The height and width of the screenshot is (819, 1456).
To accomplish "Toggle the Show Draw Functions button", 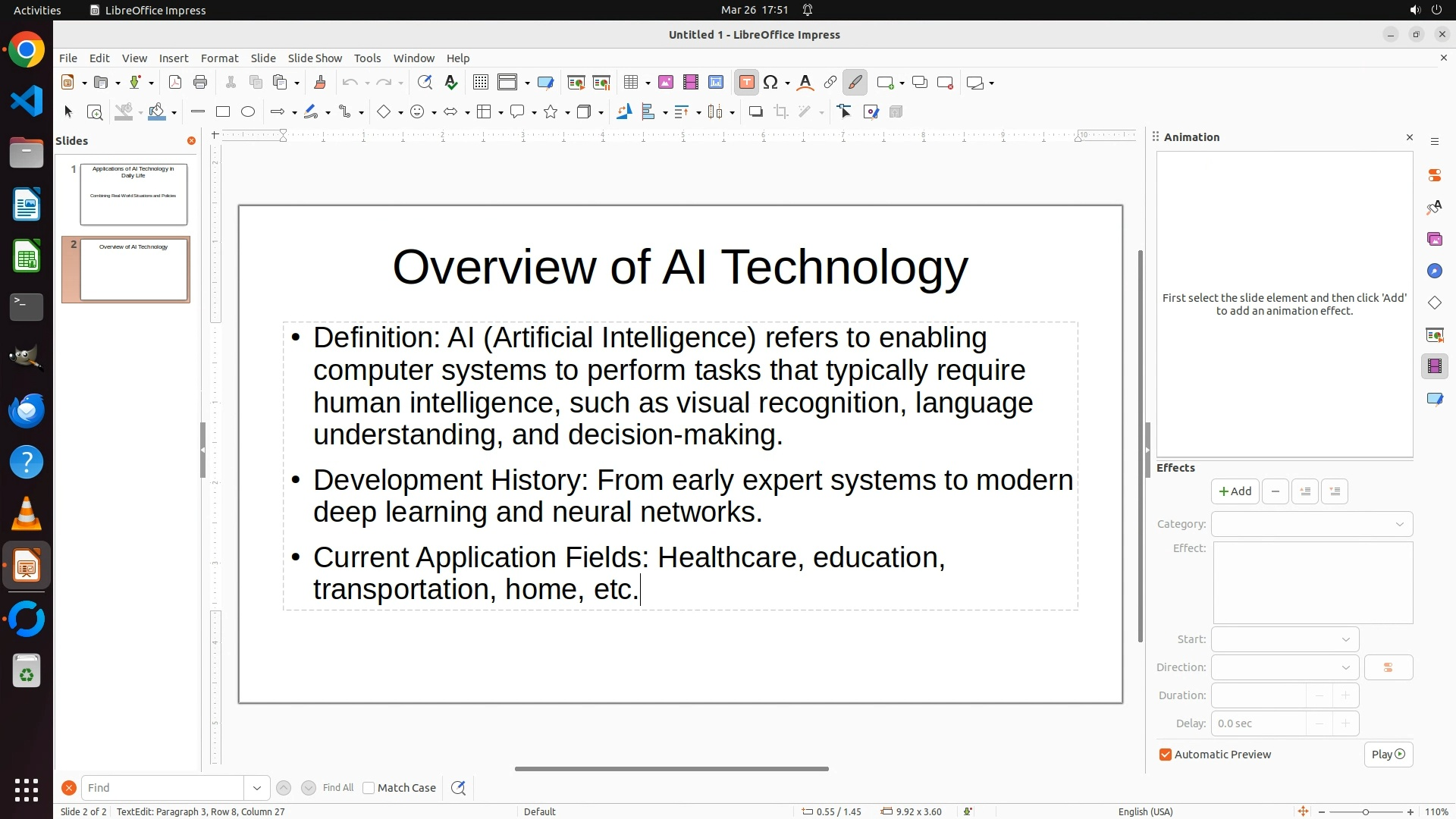I will tap(855, 83).
